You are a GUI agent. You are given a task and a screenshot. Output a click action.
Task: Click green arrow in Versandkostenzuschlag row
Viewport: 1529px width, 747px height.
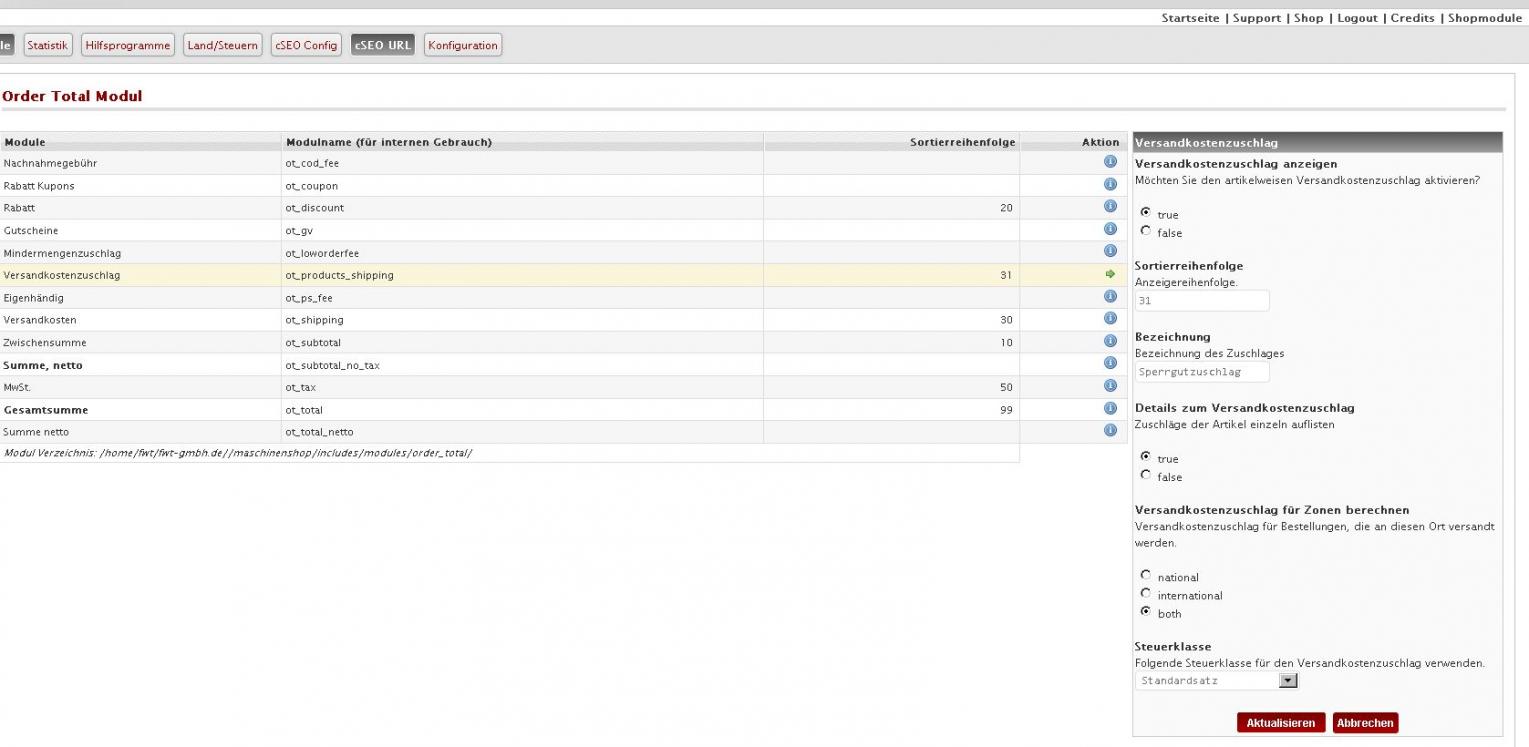tap(1109, 274)
